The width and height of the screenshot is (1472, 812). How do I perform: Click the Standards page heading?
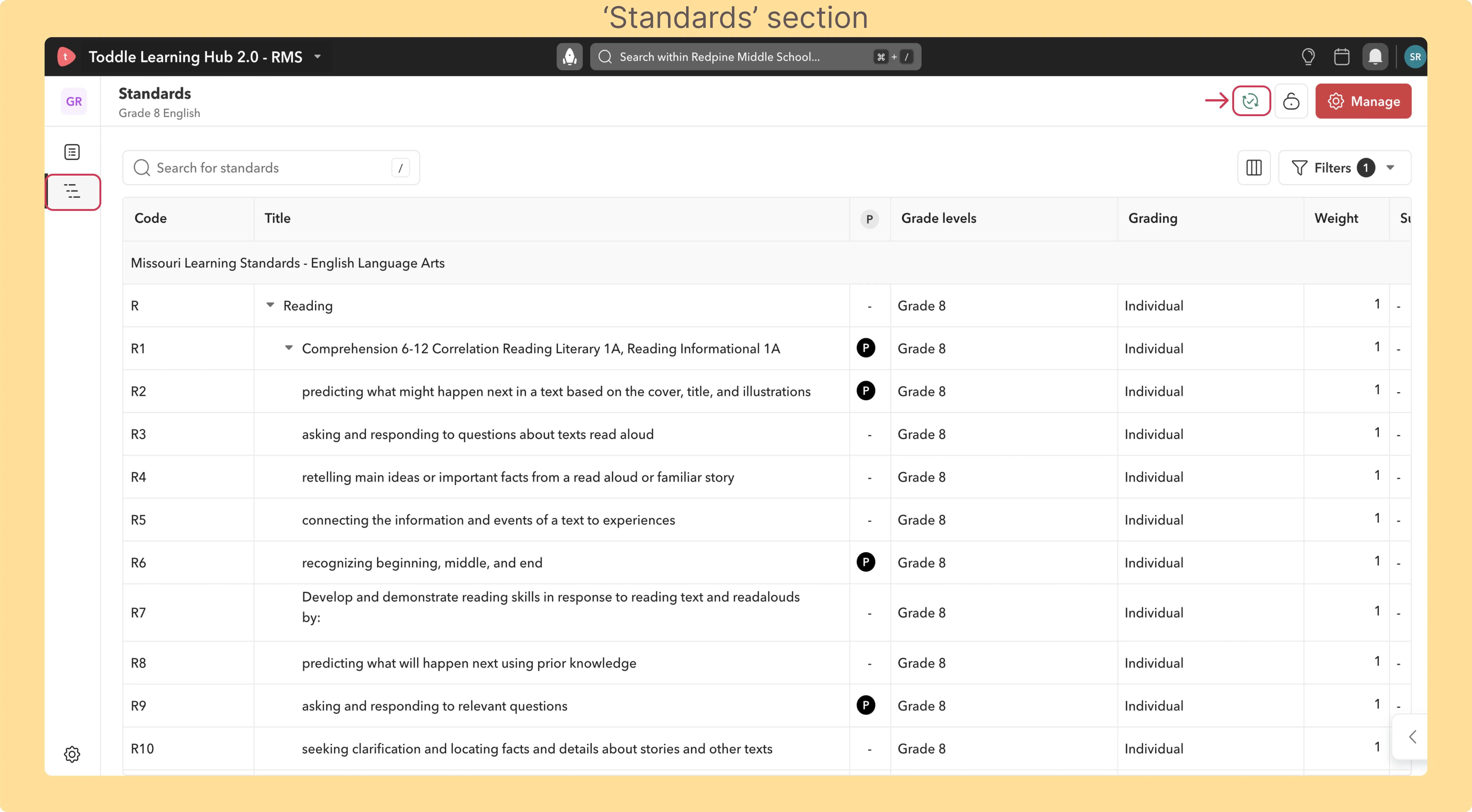(155, 93)
